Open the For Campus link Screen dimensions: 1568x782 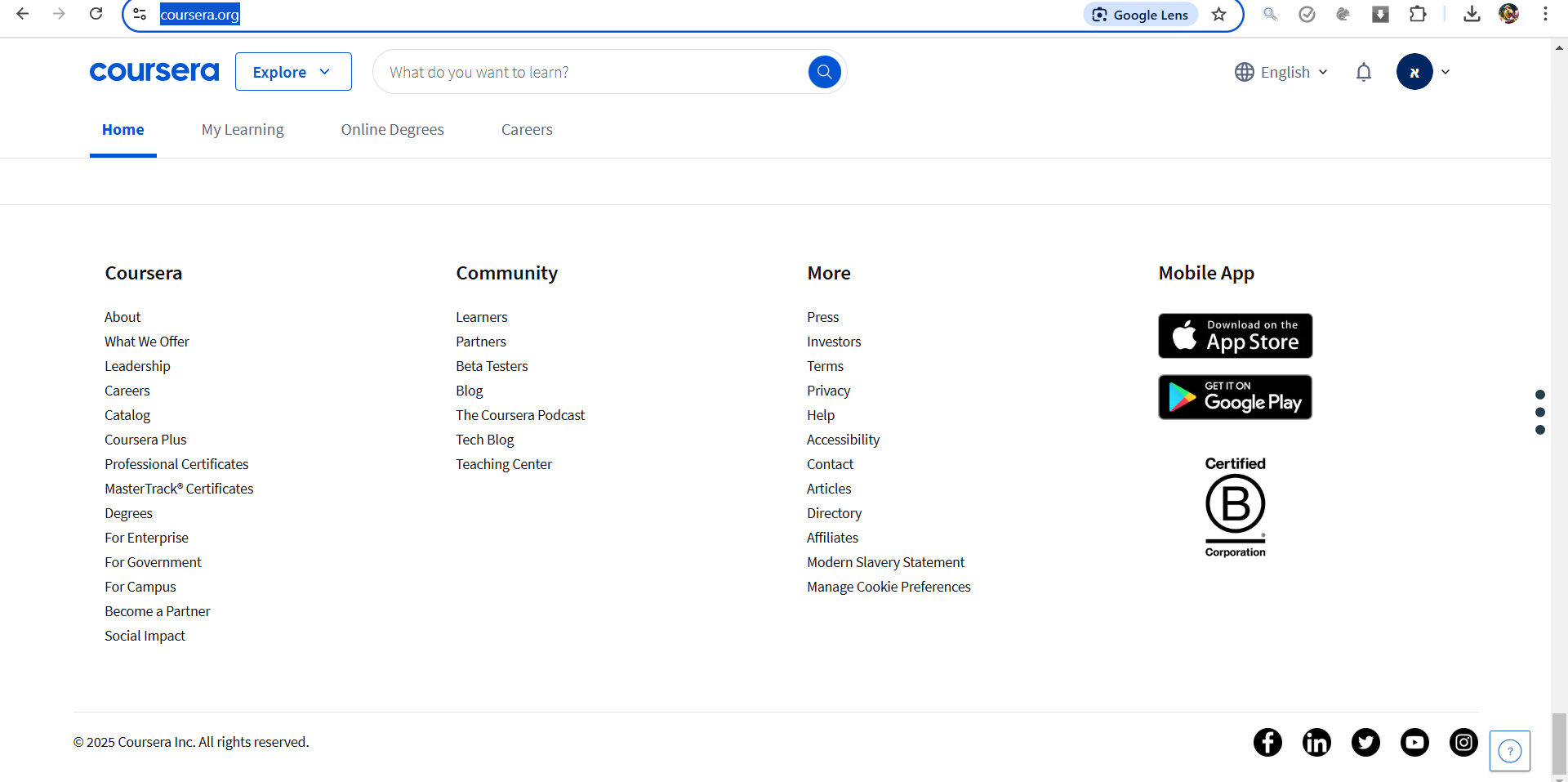coord(140,587)
